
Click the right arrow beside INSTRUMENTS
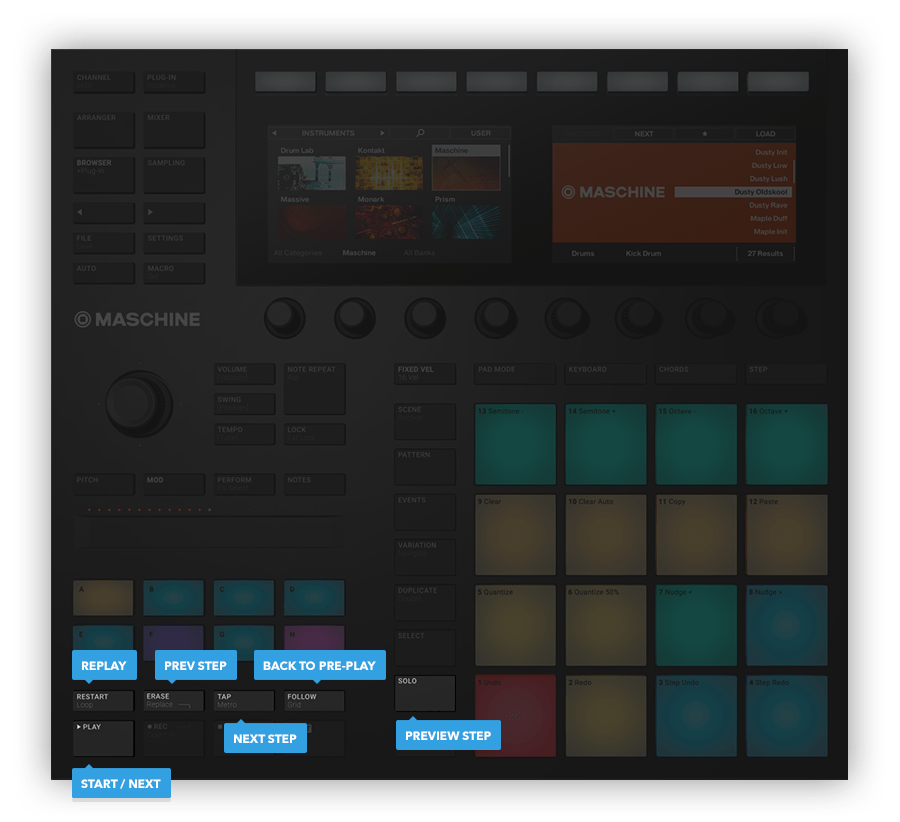click(x=382, y=133)
